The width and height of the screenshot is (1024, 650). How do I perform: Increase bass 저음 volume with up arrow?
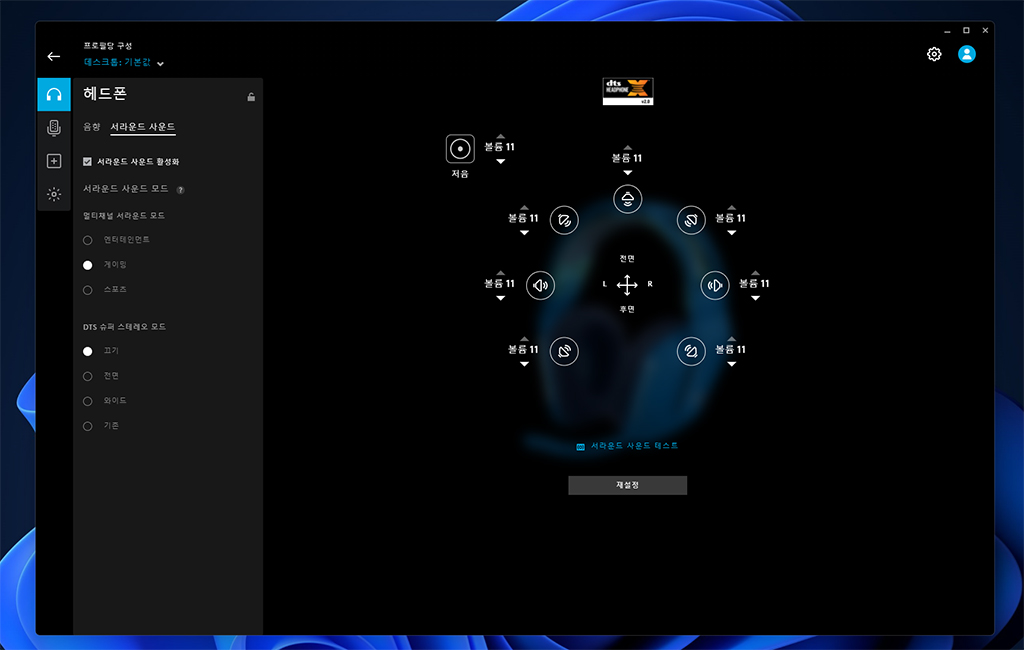point(500,136)
